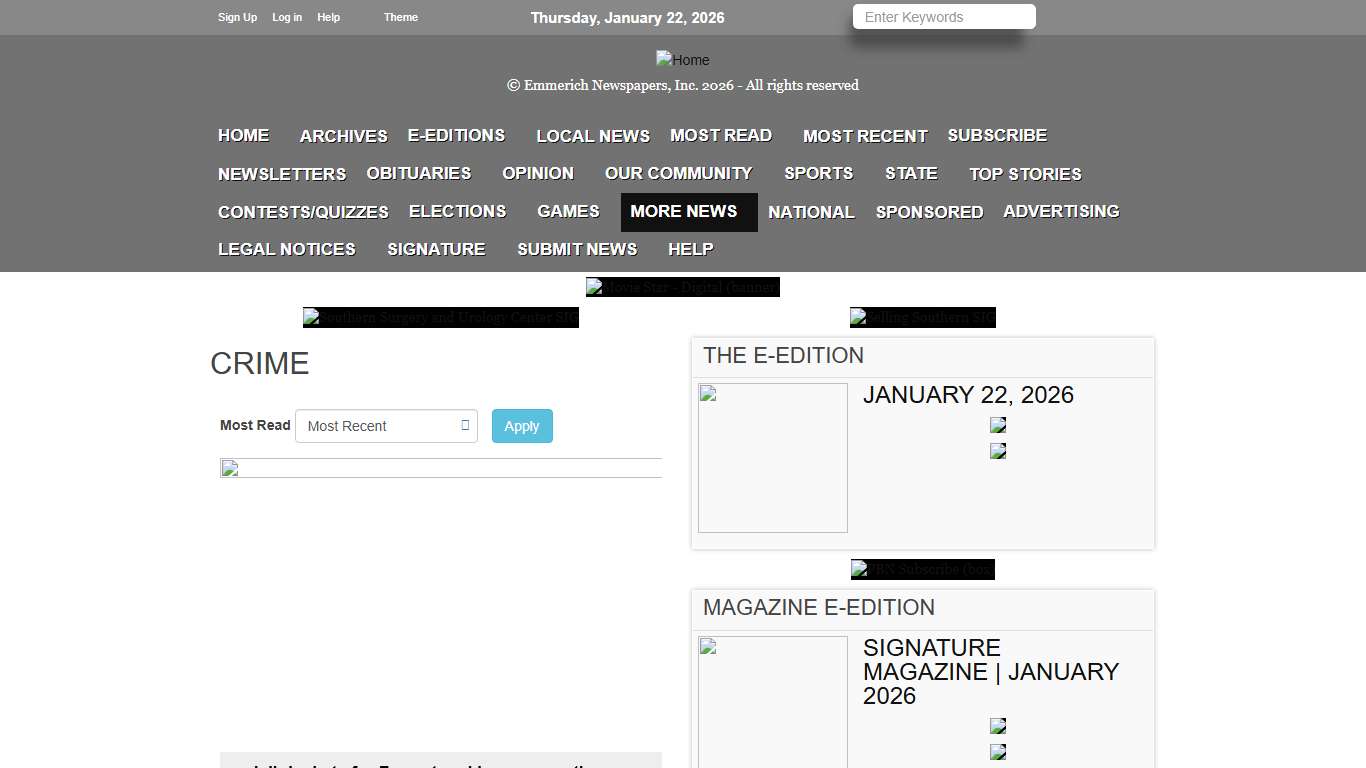Open the Sports navigation item
This screenshot has width=1366, height=768.
coord(818,174)
